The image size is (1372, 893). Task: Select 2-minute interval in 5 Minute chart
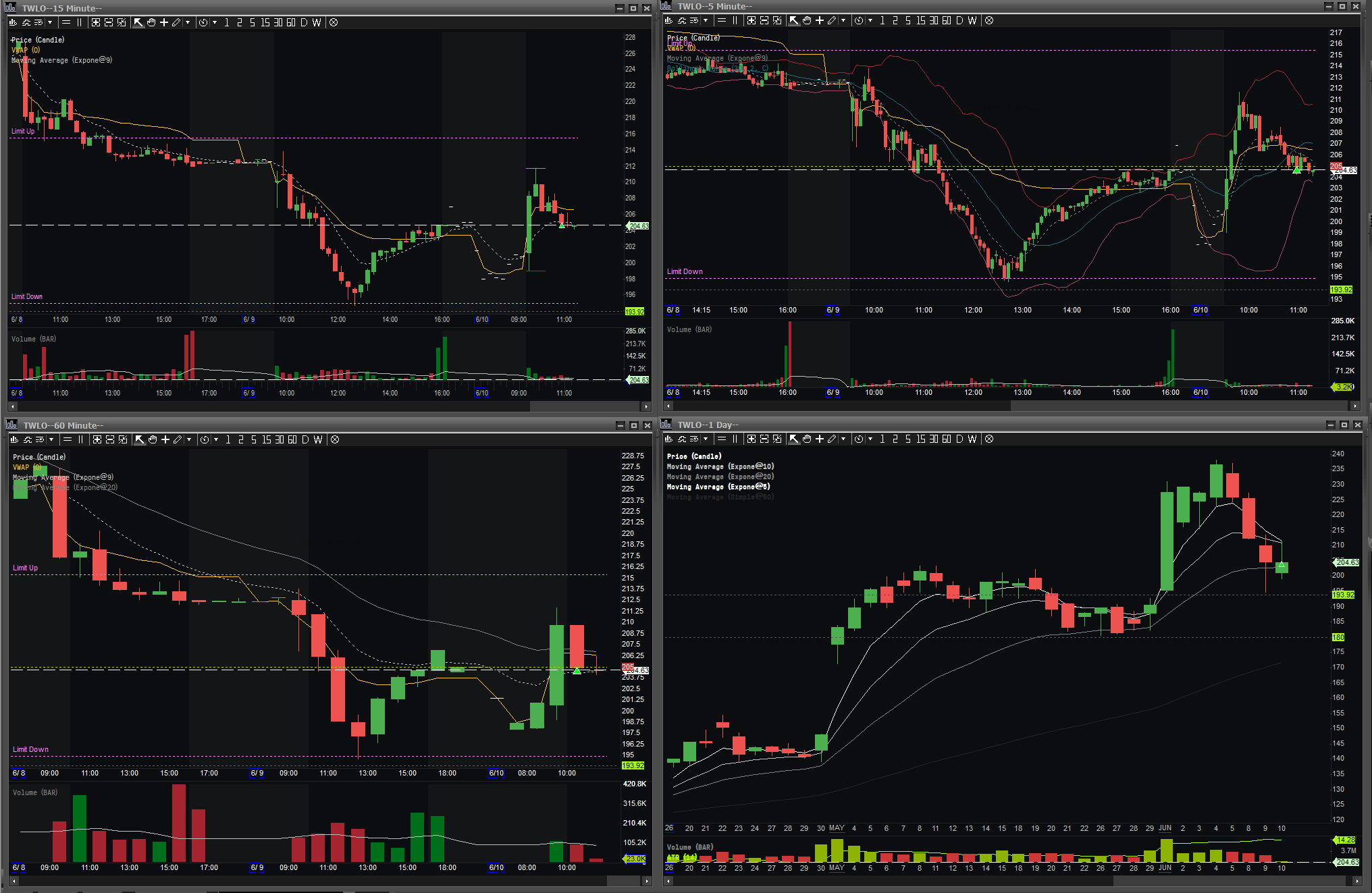point(895,20)
